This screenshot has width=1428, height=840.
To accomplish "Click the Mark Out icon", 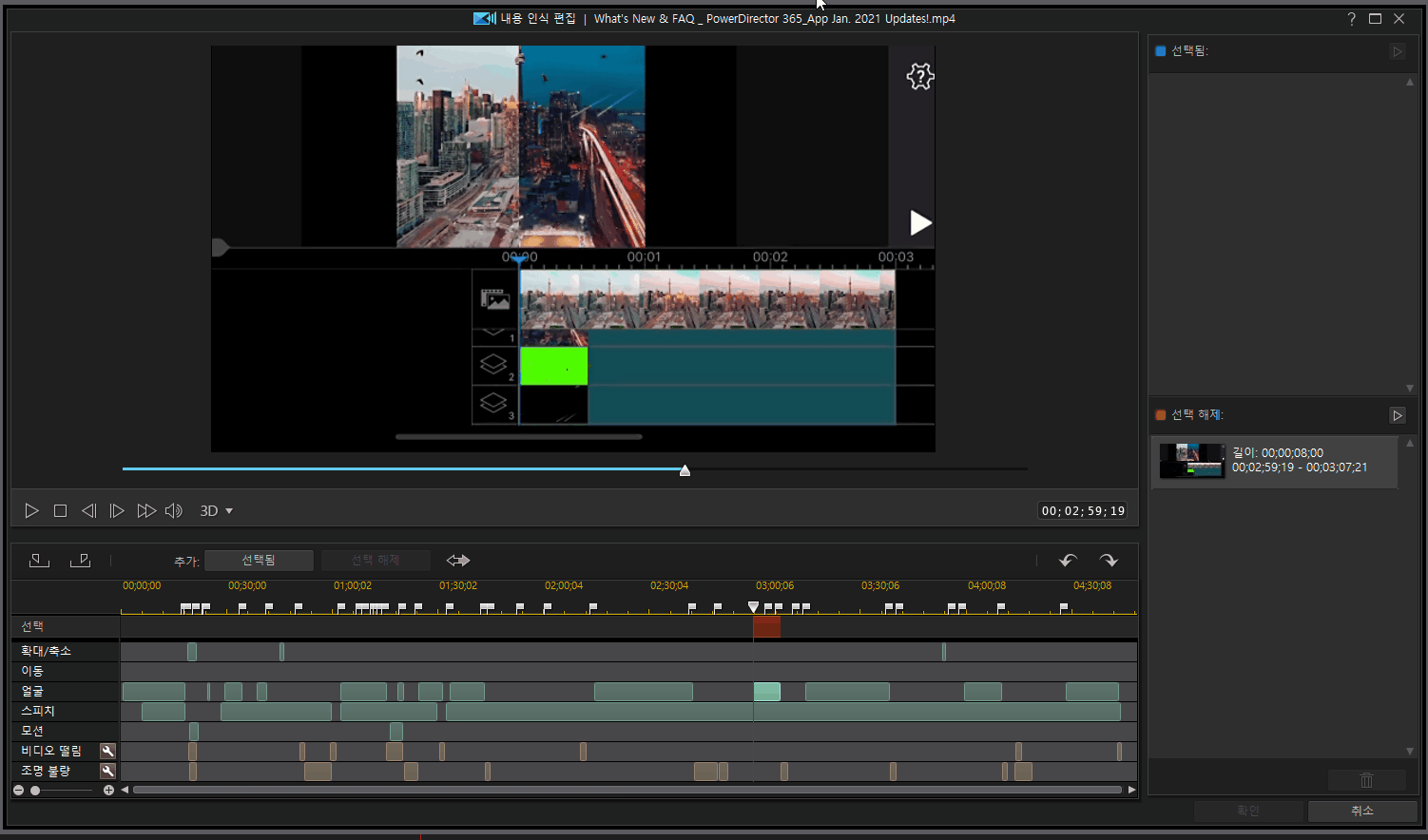I will tap(80, 561).
